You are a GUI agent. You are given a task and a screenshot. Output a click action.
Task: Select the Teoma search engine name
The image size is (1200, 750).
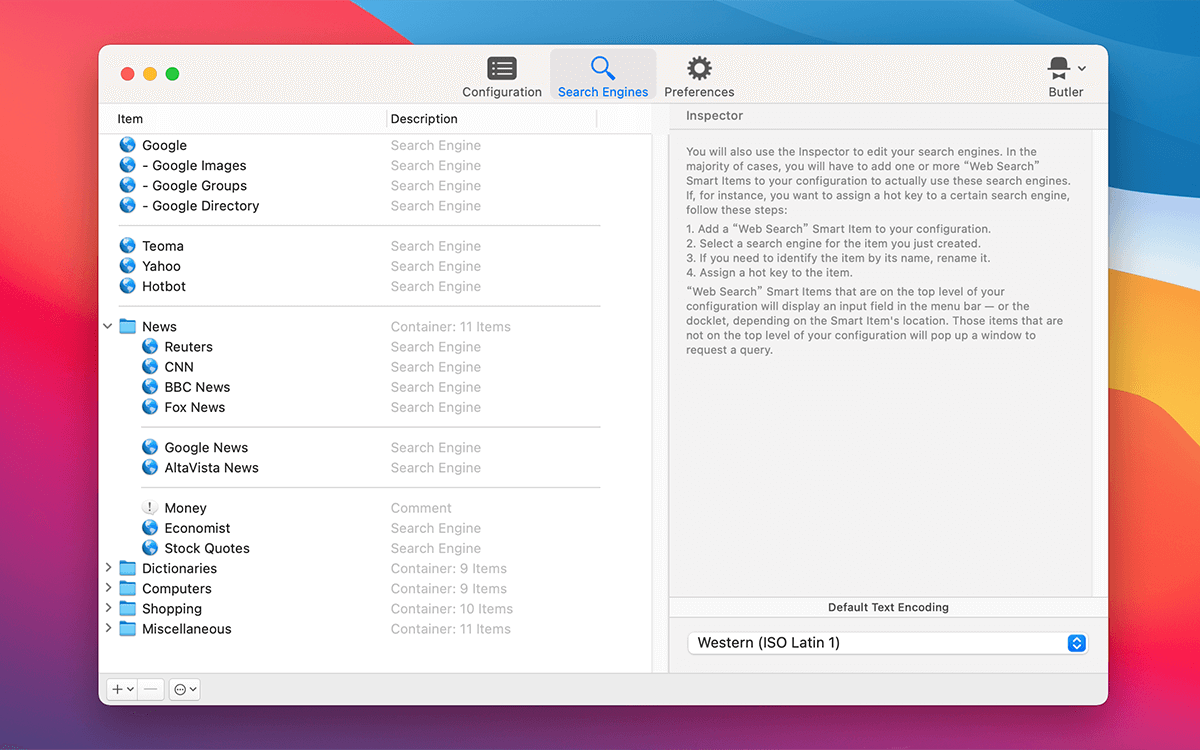click(163, 246)
